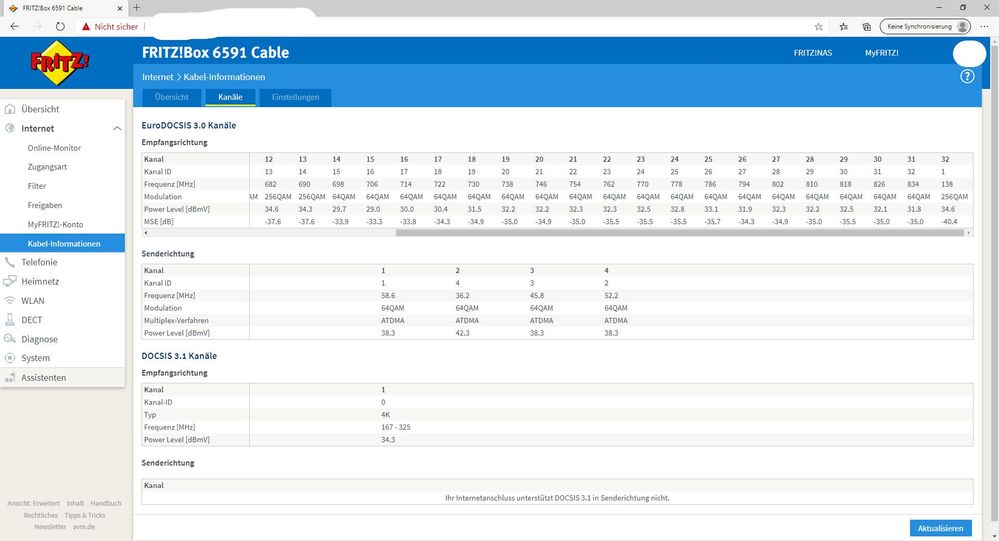
Task: Click the 167 - 325 frequency value
Action: coord(396,428)
